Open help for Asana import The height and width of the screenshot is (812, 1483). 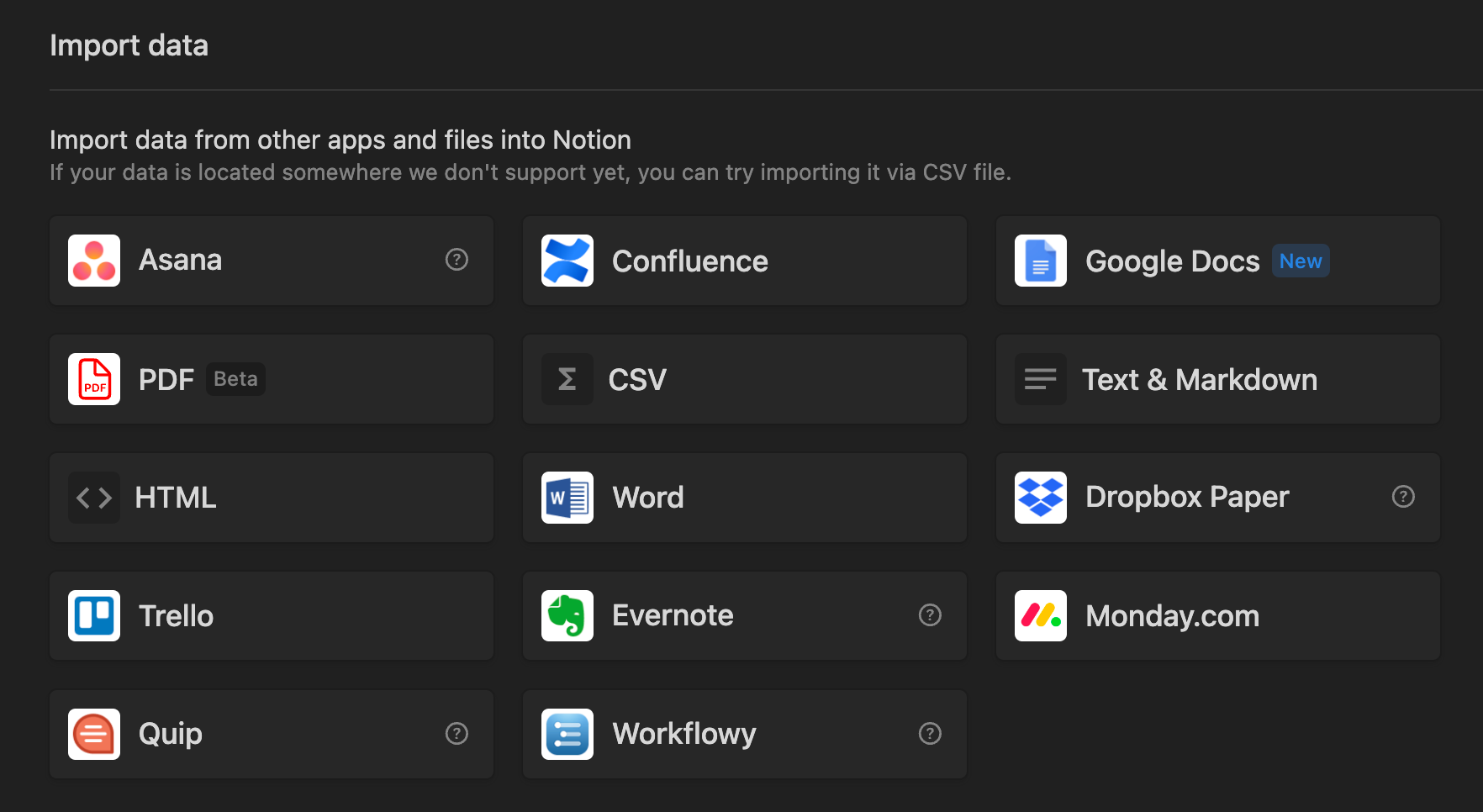point(457,260)
